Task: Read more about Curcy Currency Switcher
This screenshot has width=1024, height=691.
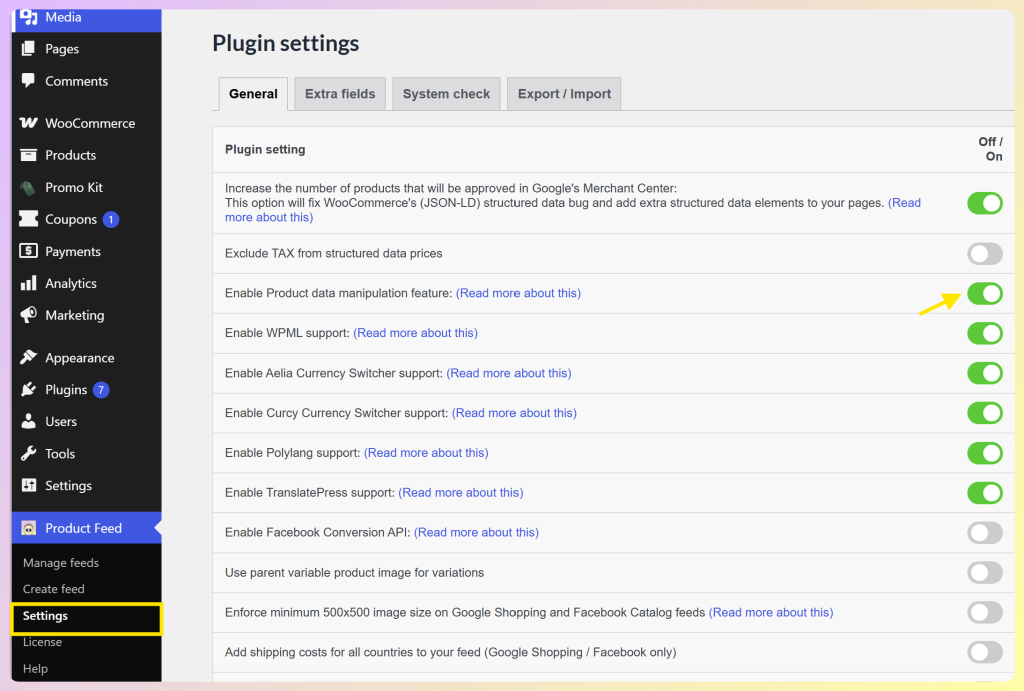Action: coord(514,413)
